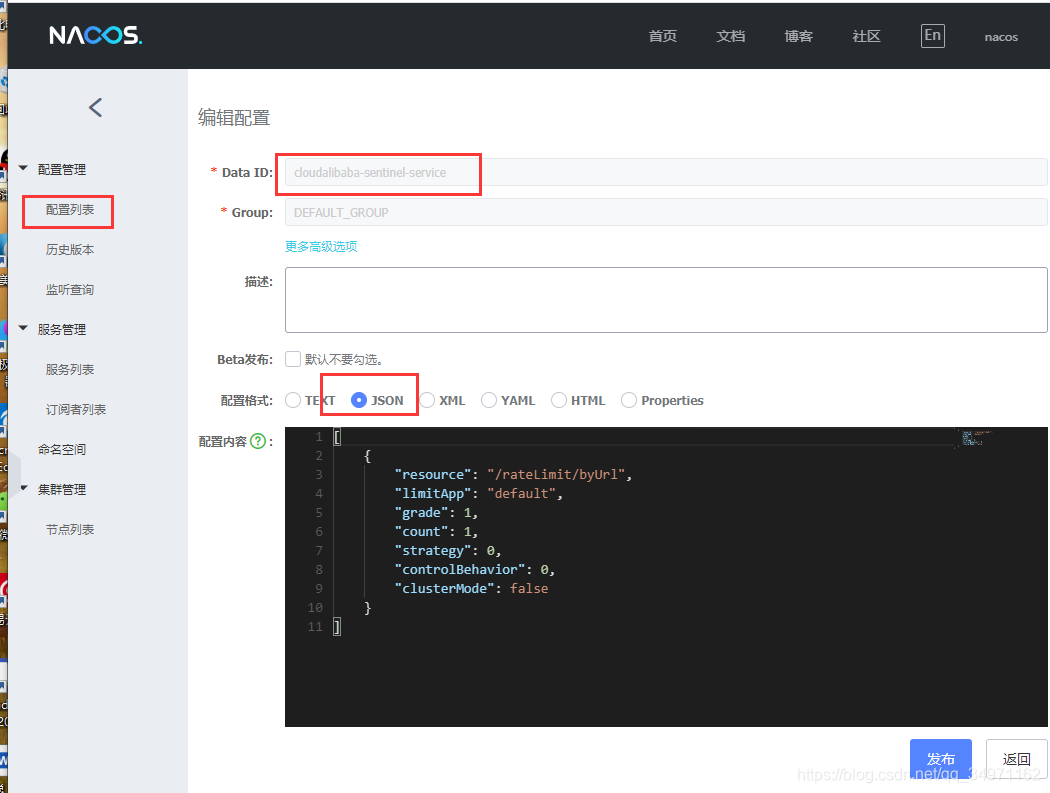
Task: Click the "grade" line in editor
Action: (436, 512)
